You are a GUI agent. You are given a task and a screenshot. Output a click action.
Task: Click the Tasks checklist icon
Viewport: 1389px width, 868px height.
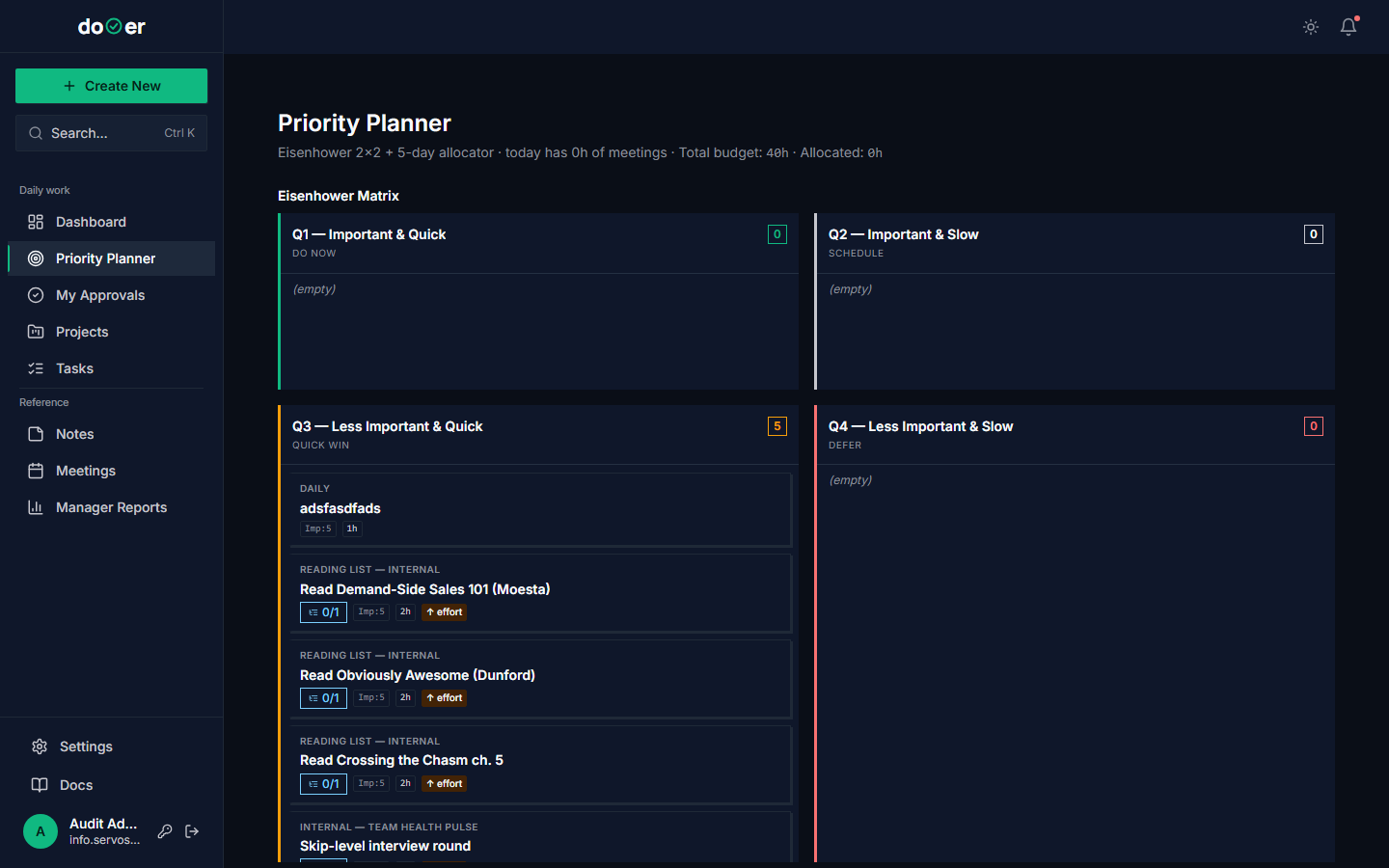click(36, 368)
